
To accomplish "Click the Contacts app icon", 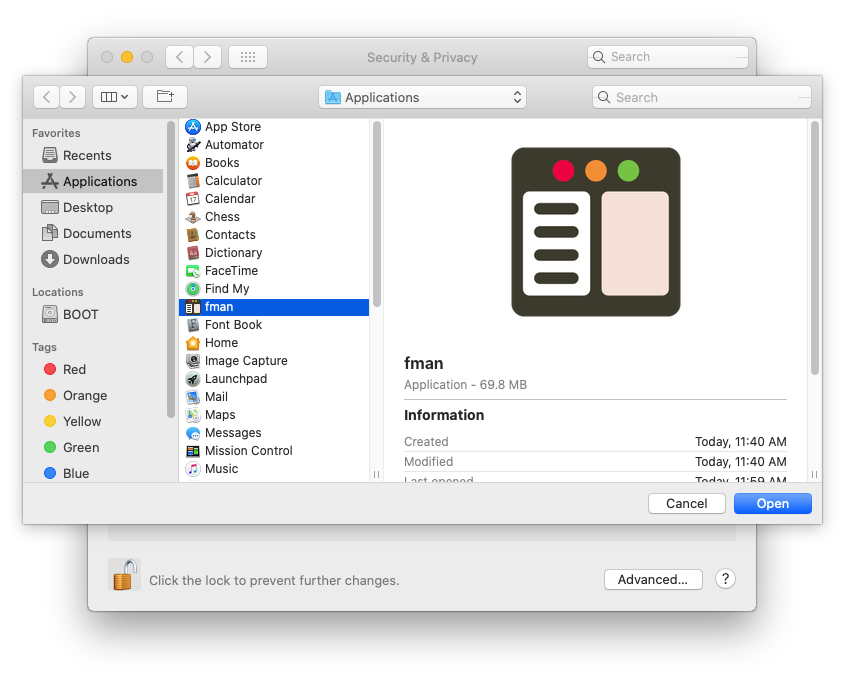I will (193, 235).
